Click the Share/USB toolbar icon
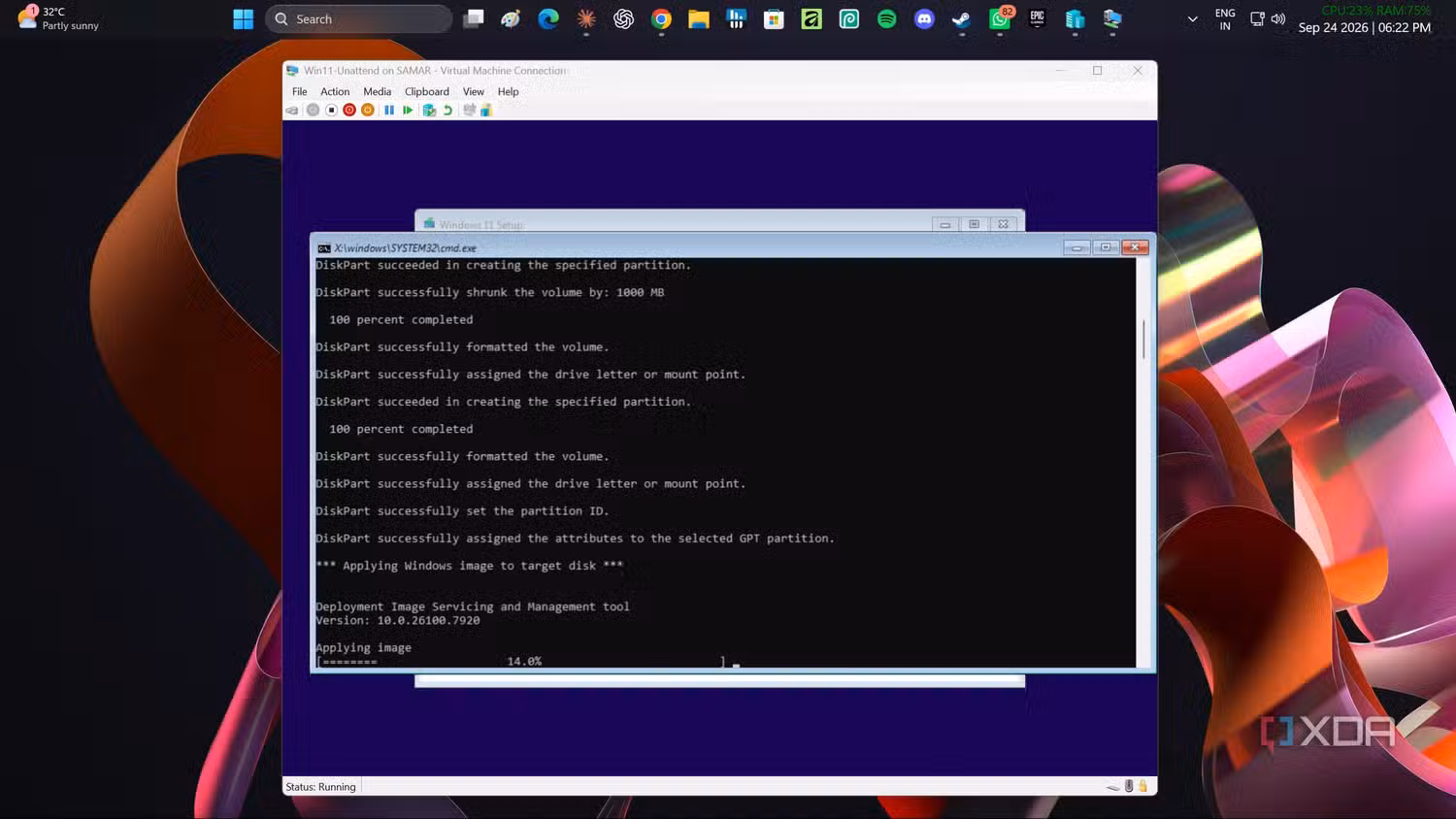This screenshot has height=819, width=1456. pyautogui.click(x=486, y=111)
